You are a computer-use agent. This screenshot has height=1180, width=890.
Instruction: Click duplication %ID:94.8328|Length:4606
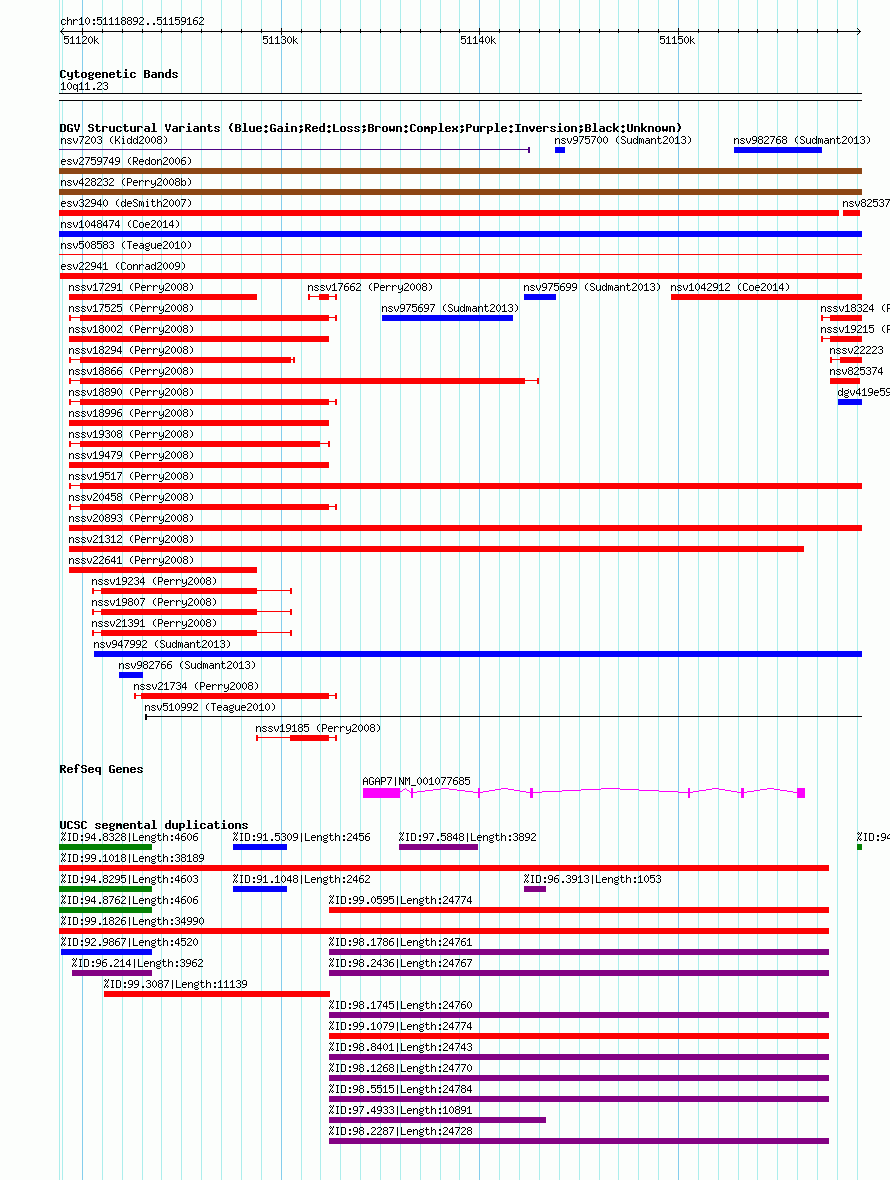[106, 848]
